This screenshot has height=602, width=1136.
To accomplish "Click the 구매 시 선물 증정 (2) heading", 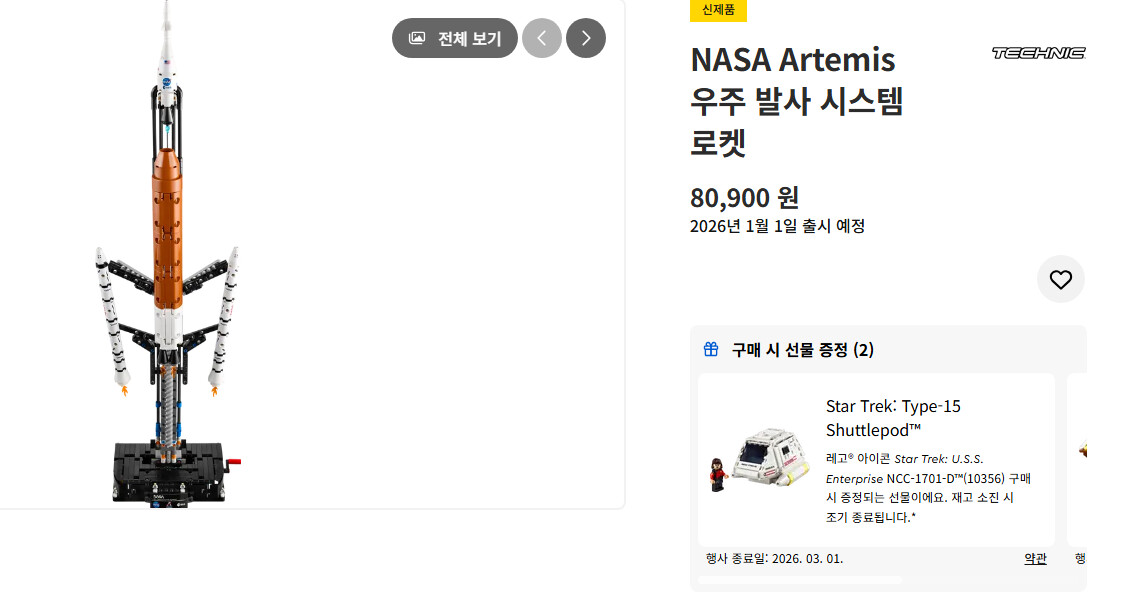I will [x=802, y=350].
